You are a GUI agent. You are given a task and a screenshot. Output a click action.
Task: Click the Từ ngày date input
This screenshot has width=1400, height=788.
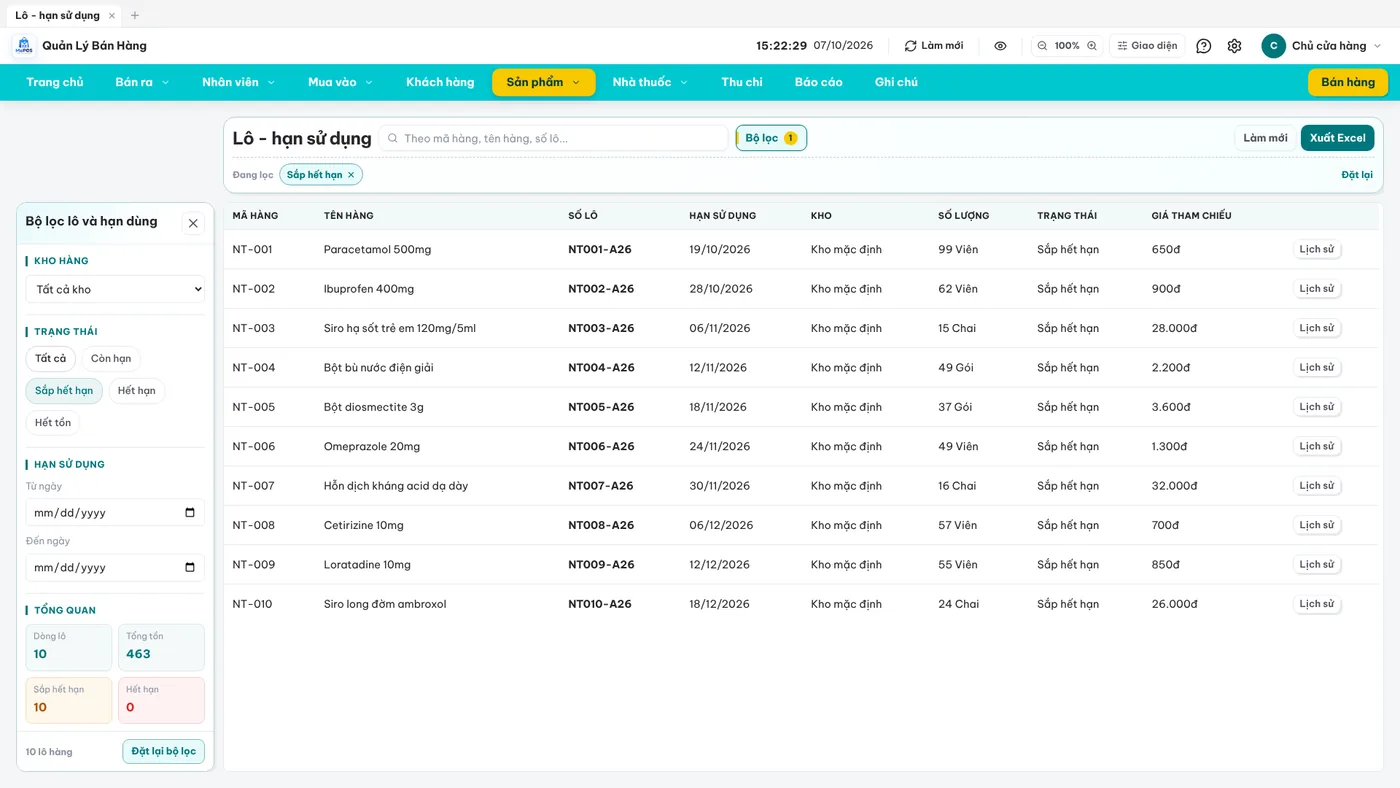[115, 513]
